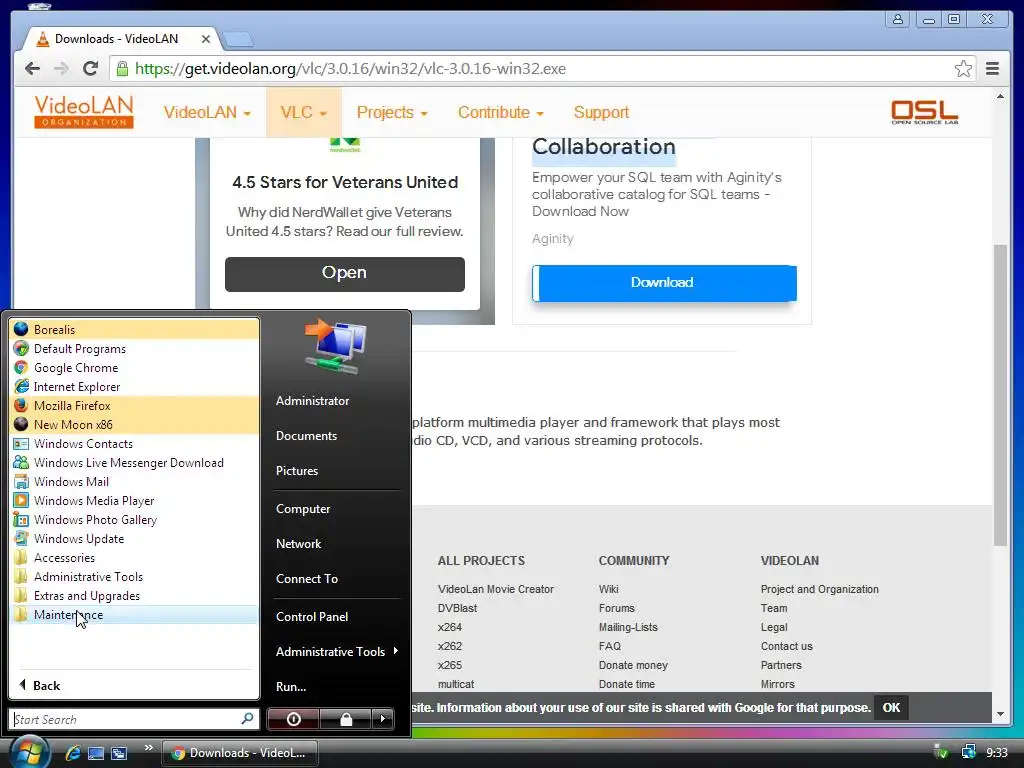The width and height of the screenshot is (1024, 768).
Task: Click the Start menu power button
Action: 293,719
